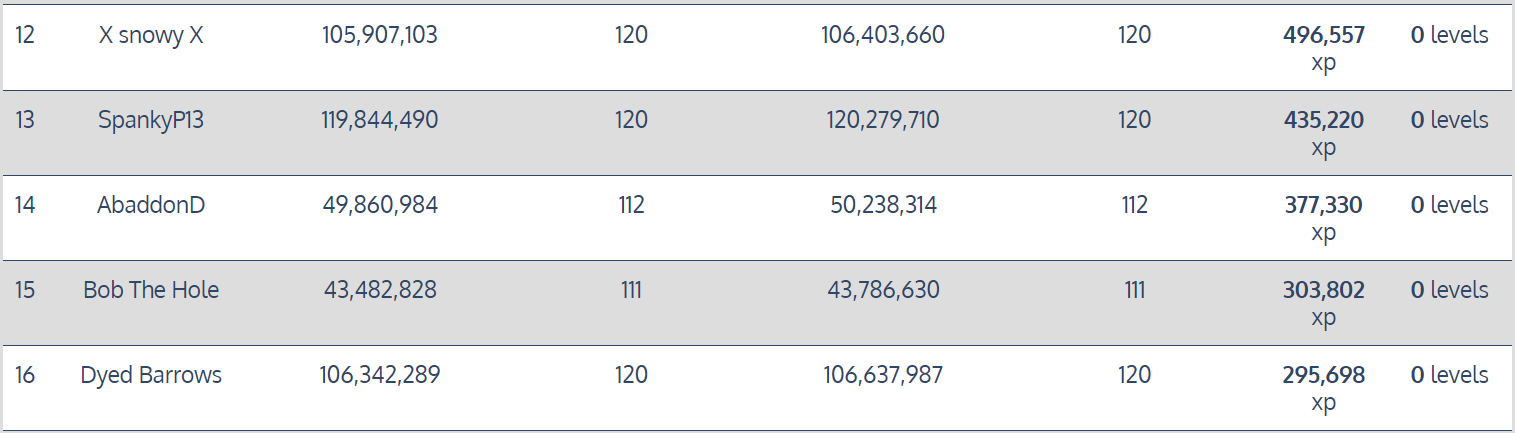Click the 496,557 xp gain value
This screenshot has height=433, width=1515.
point(1323,36)
